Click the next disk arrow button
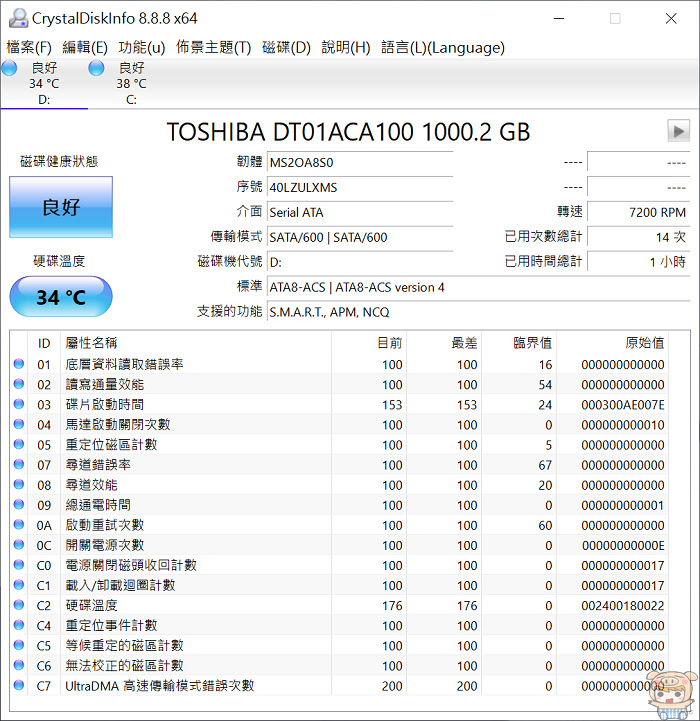Viewport: 700px width, 721px height. [678, 131]
